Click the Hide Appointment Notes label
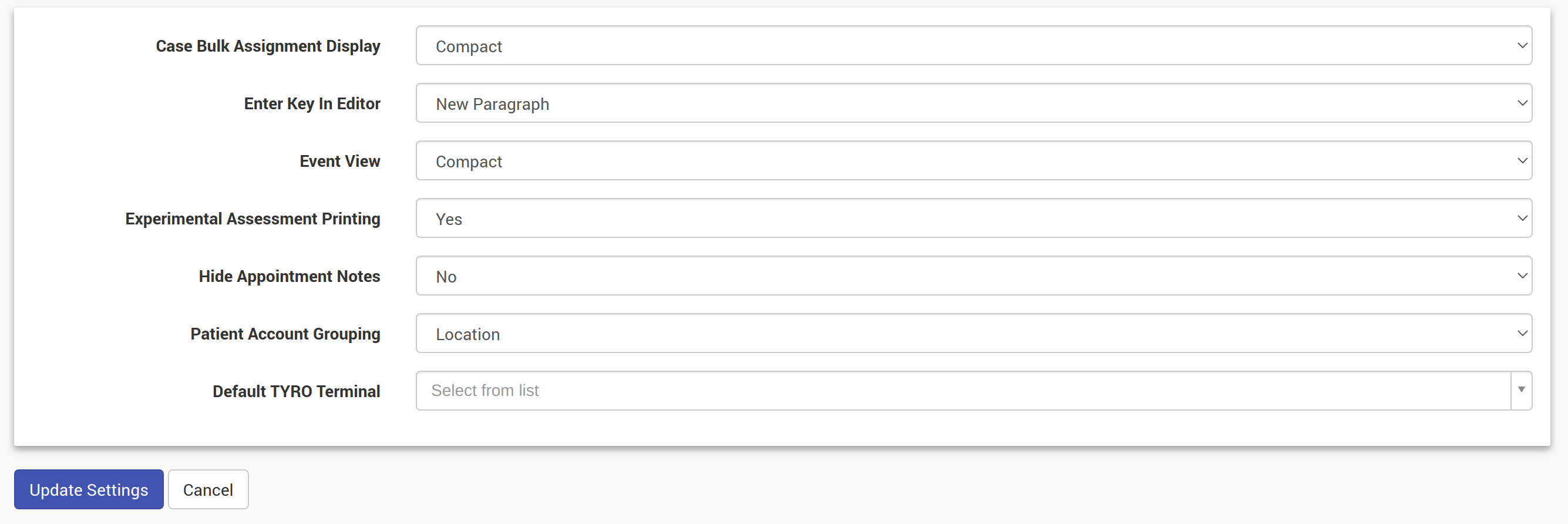1568x524 pixels. click(289, 276)
